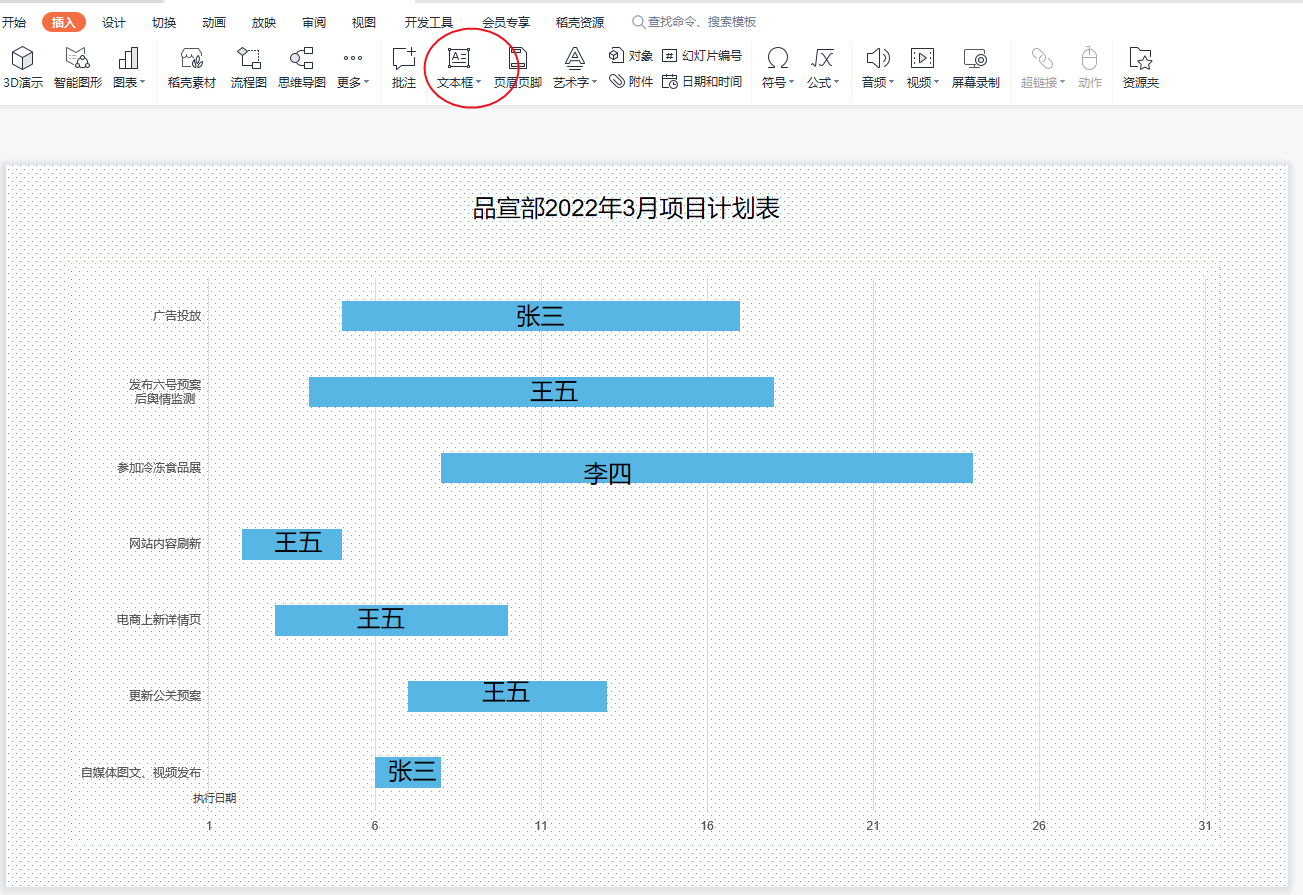
Task: Expand the 图表 dropdown arrow
Action: 142,83
